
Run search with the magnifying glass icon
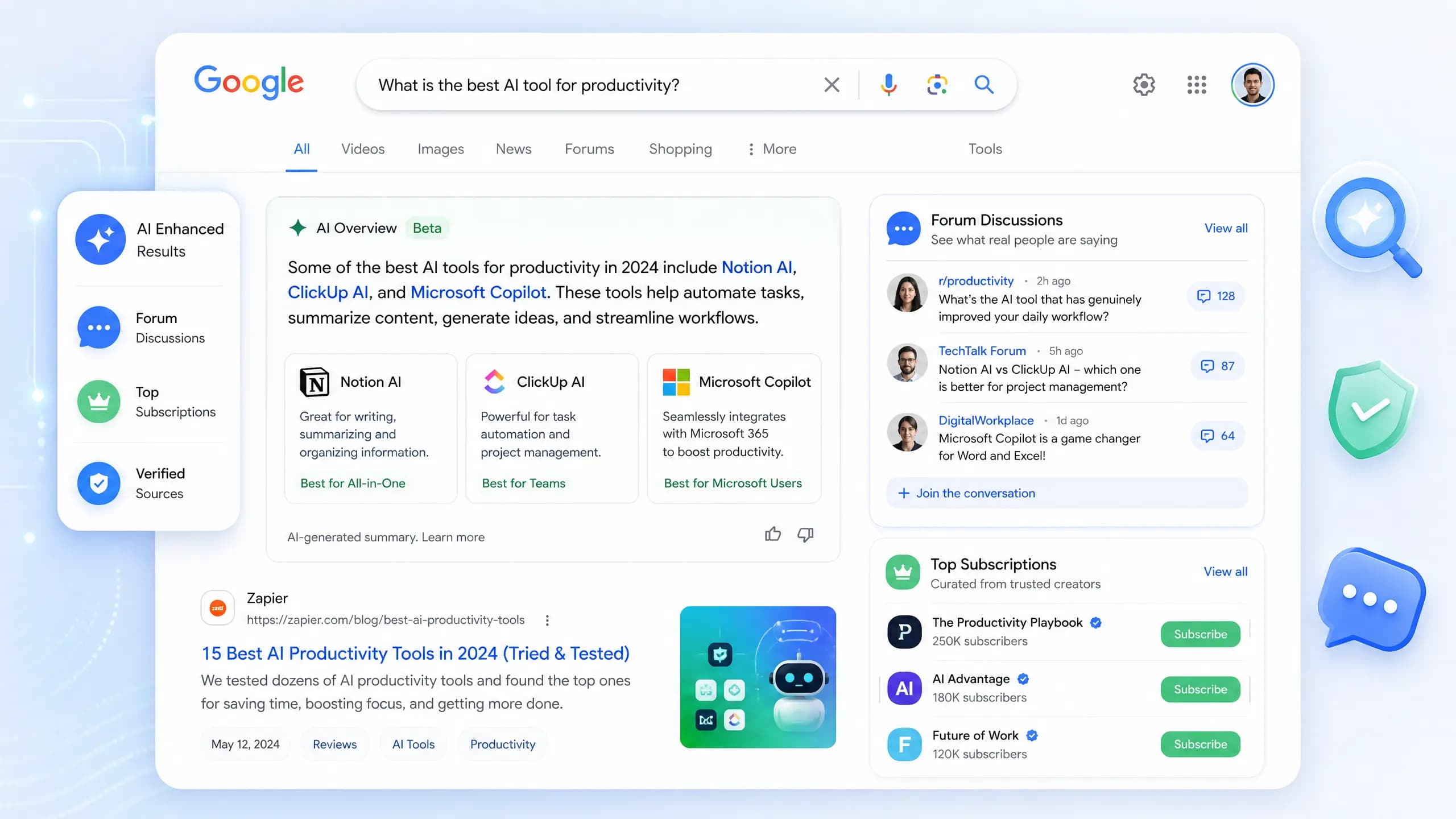point(984,85)
